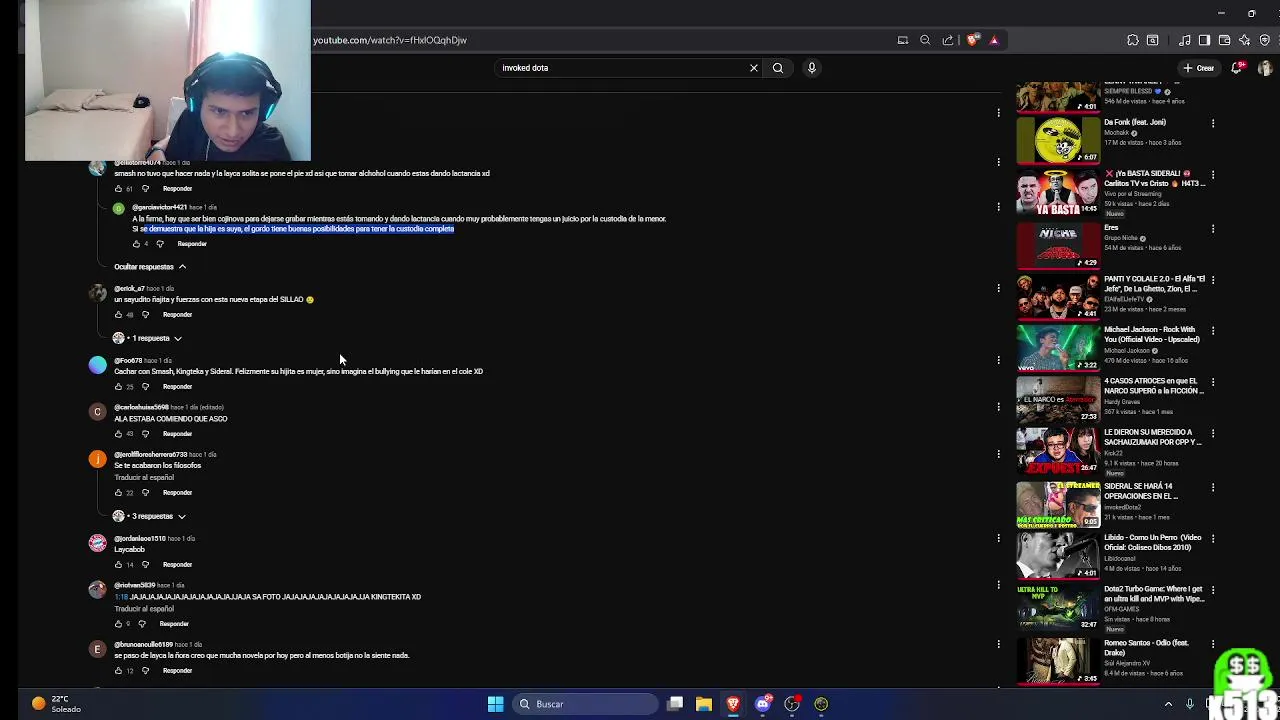1280x720 pixels.
Task: Open the browser extensions puzzle icon
Action: pos(1133,40)
